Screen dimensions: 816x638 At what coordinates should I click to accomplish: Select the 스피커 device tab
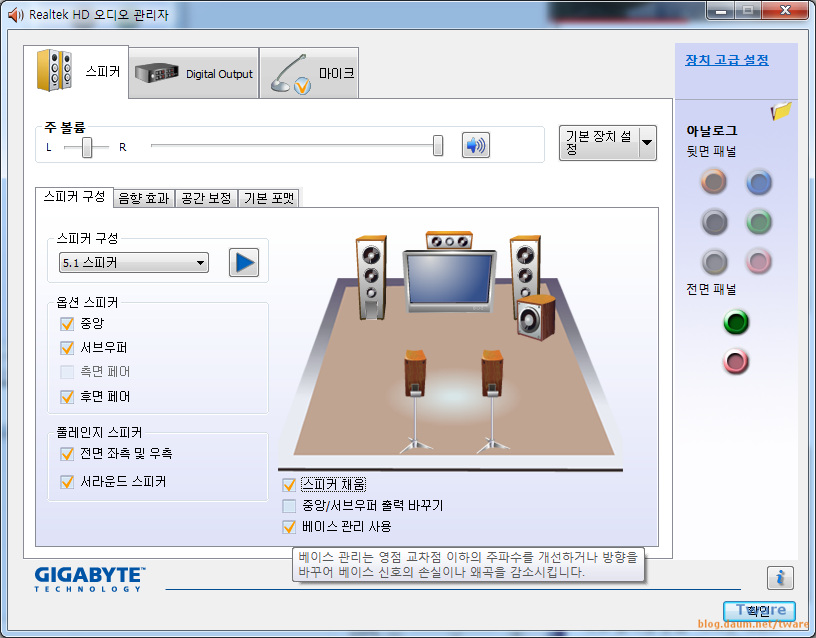tap(76, 71)
